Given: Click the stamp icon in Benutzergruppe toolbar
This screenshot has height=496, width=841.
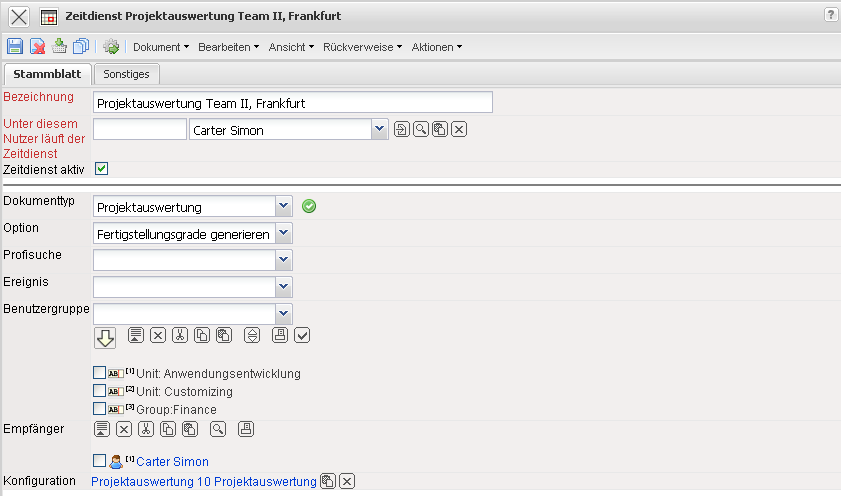Looking at the screenshot, I should [280, 335].
